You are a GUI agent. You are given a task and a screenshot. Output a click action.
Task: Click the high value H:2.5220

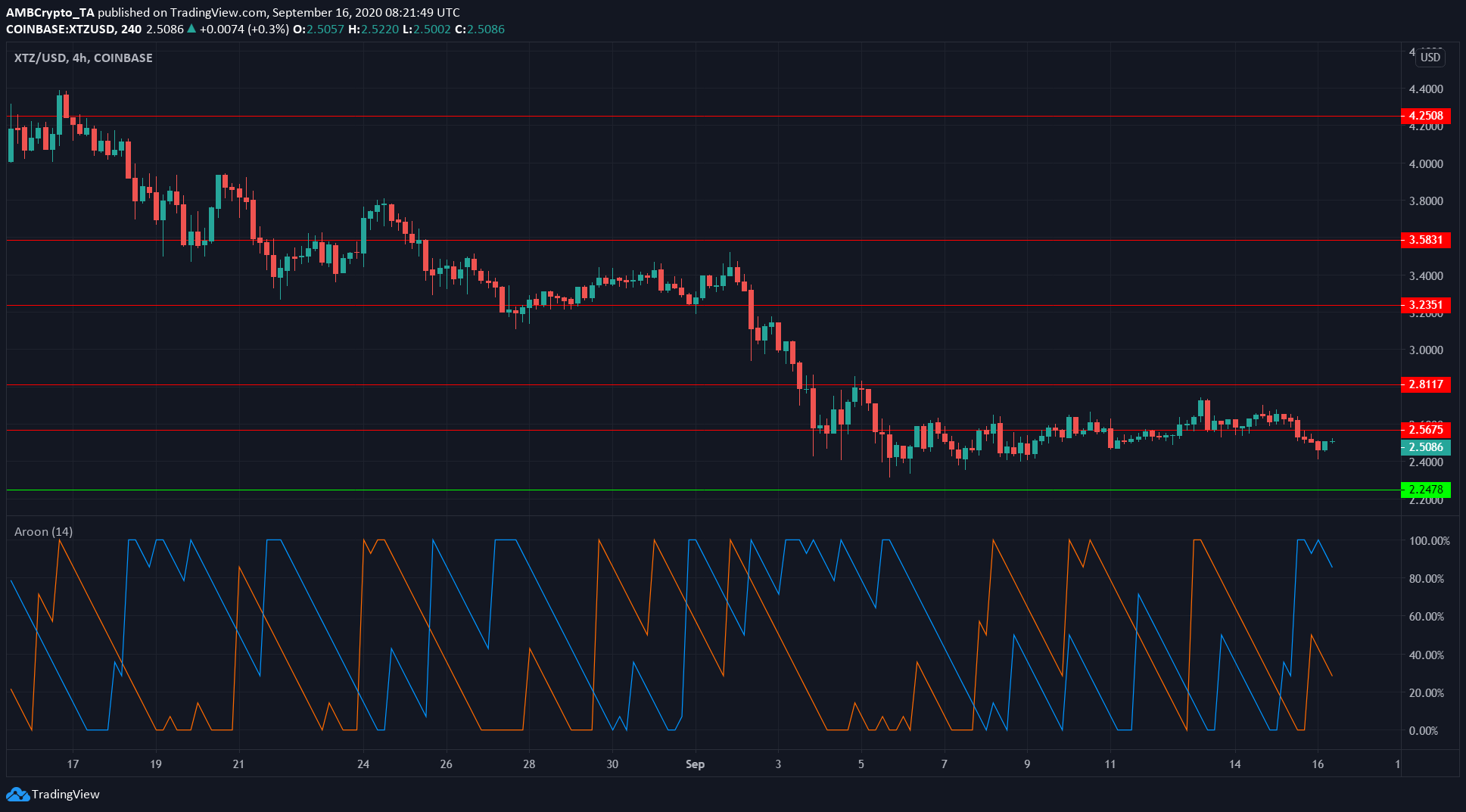pos(373,29)
